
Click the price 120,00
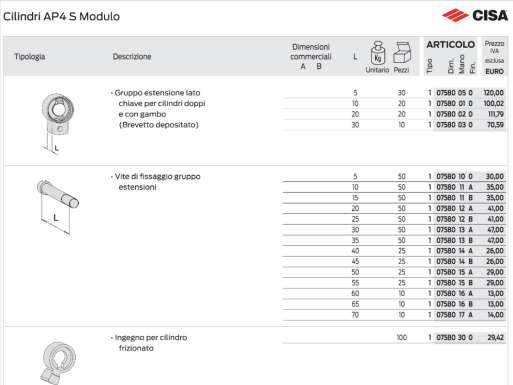[494, 93]
